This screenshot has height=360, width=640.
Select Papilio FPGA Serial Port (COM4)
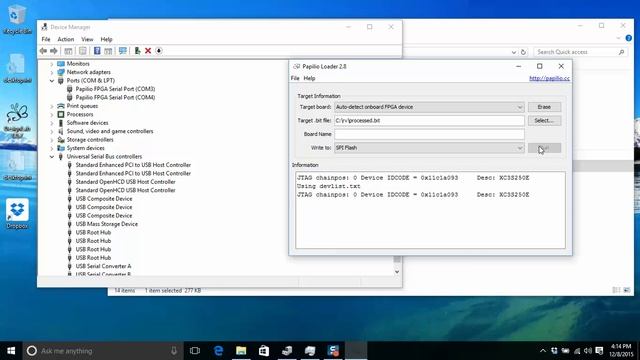point(115,98)
